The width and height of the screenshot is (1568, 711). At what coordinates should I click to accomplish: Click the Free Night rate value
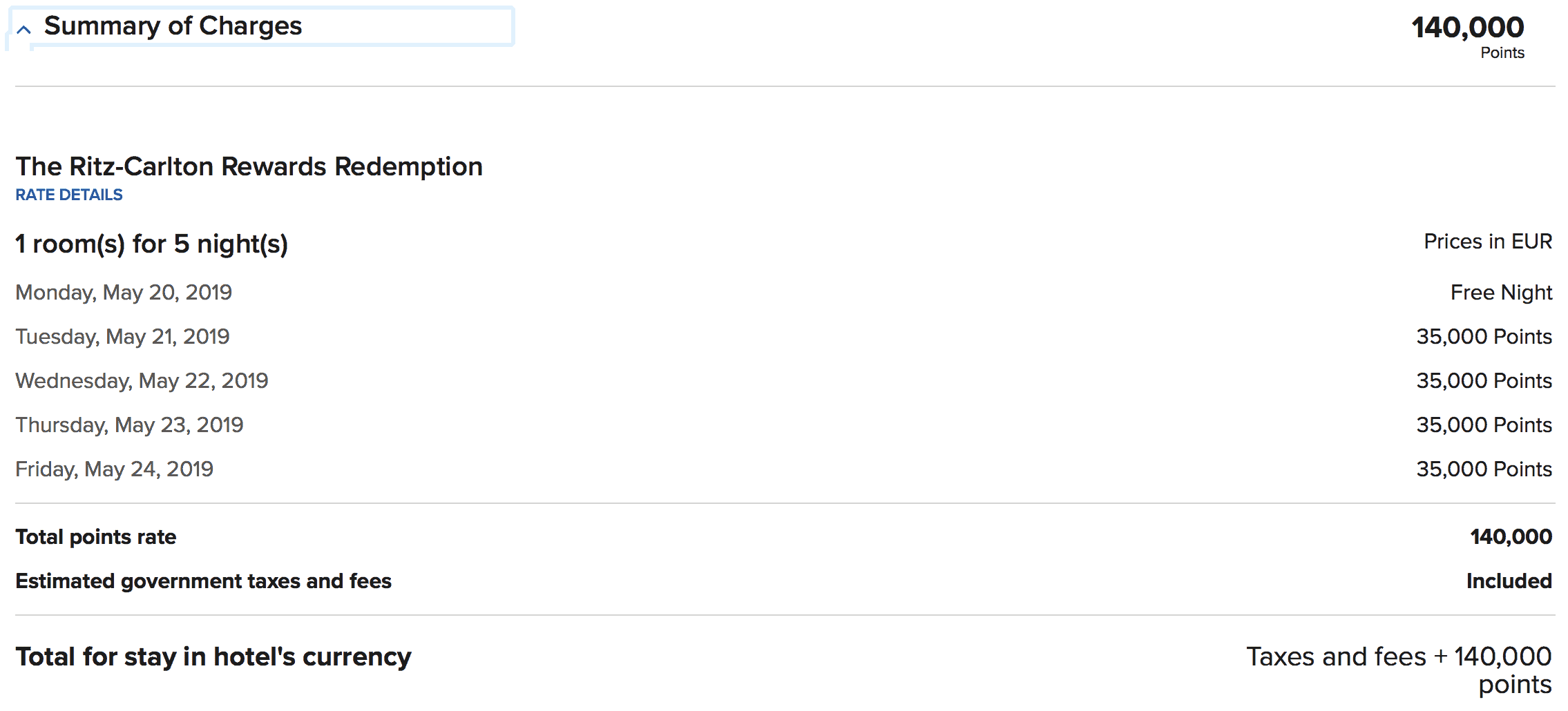point(1500,293)
